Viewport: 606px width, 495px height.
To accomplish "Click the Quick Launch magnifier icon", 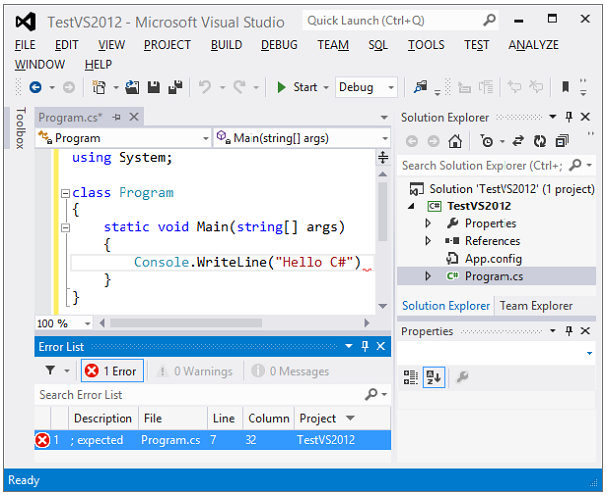I will tap(489, 20).
